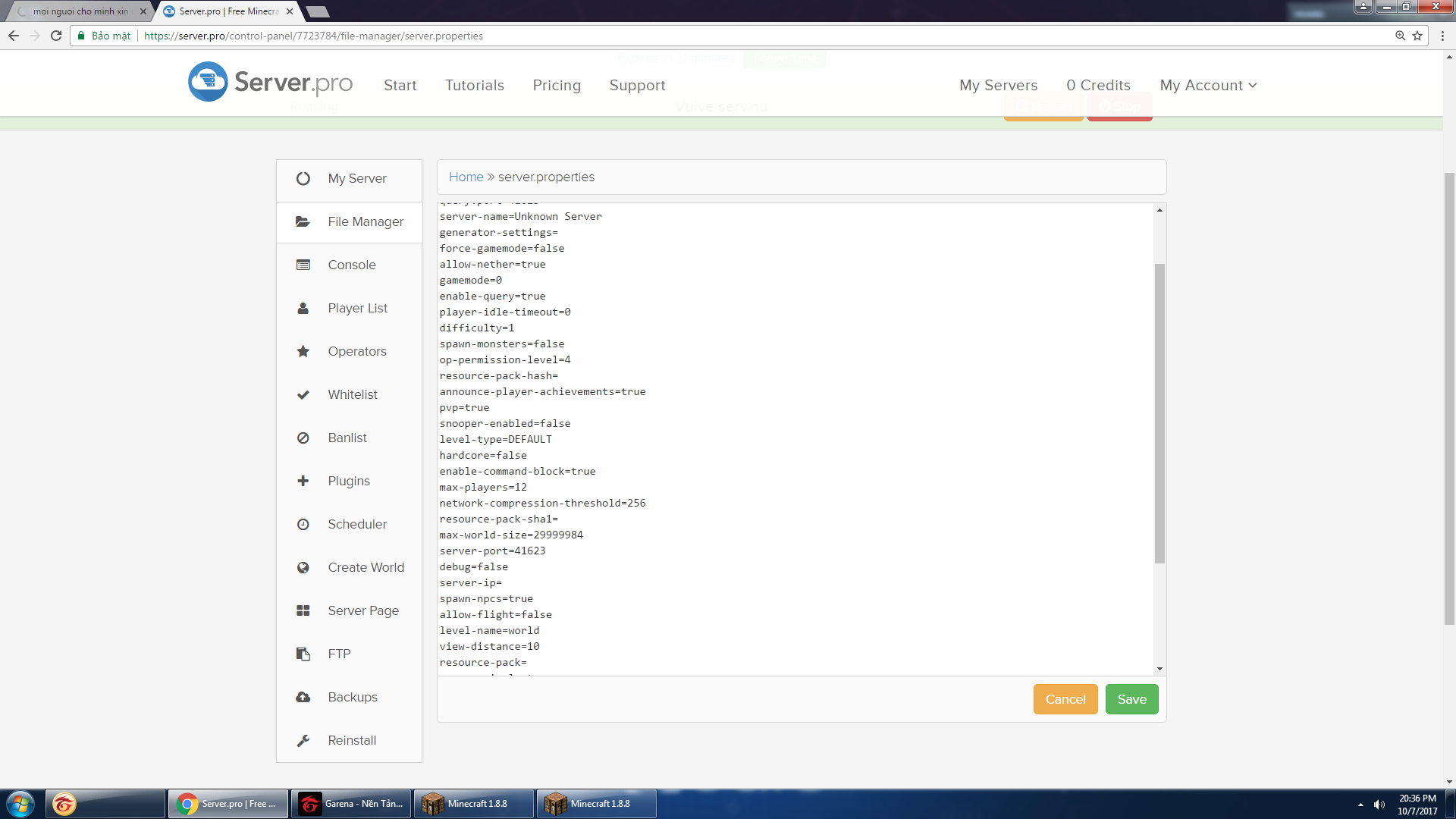This screenshot has height=819, width=1456.
Task: Click the Operators star icon
Action: 303,351
